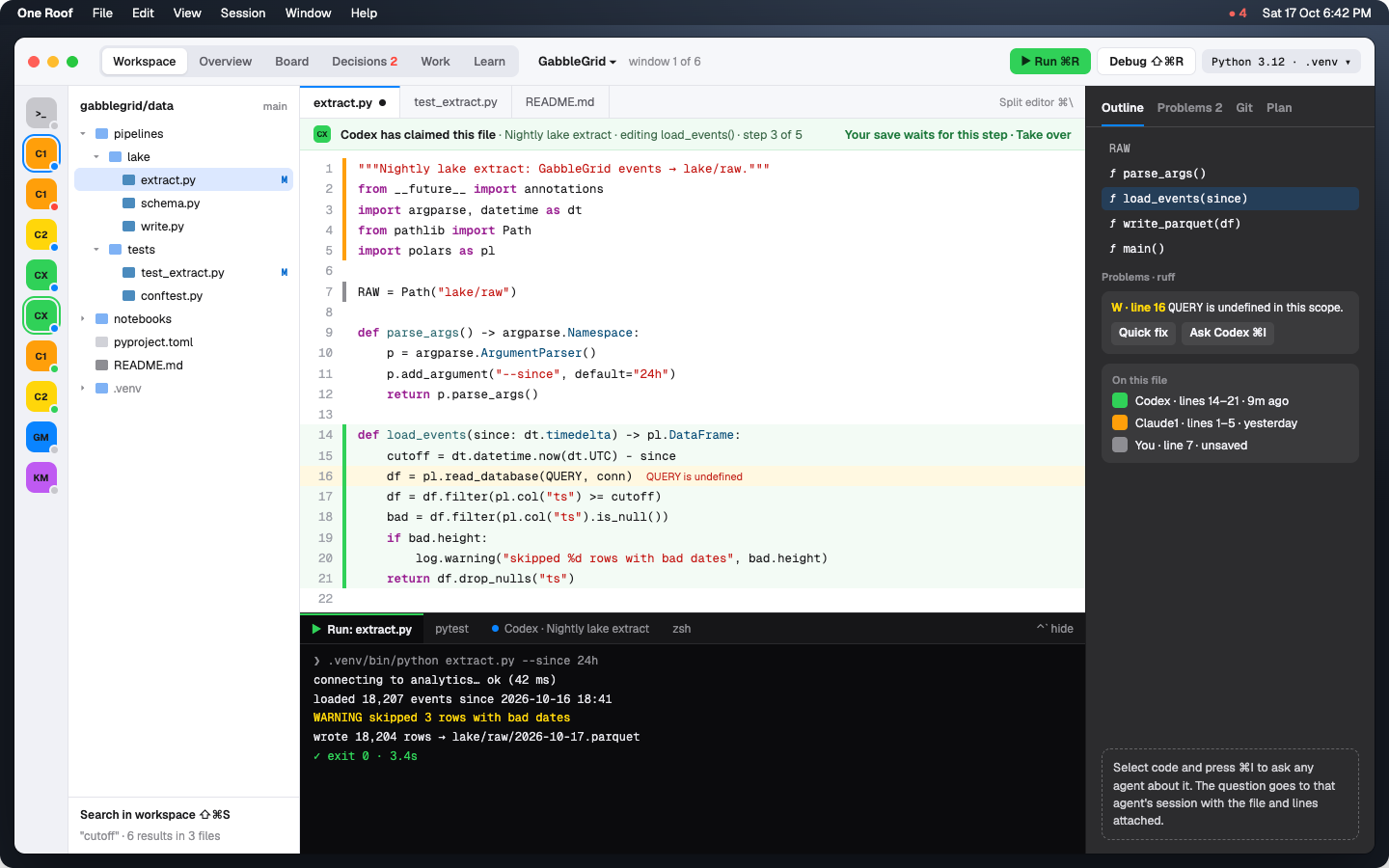Open the Python 3.12 .venv interpreter dropdown

pos(1281,62)
